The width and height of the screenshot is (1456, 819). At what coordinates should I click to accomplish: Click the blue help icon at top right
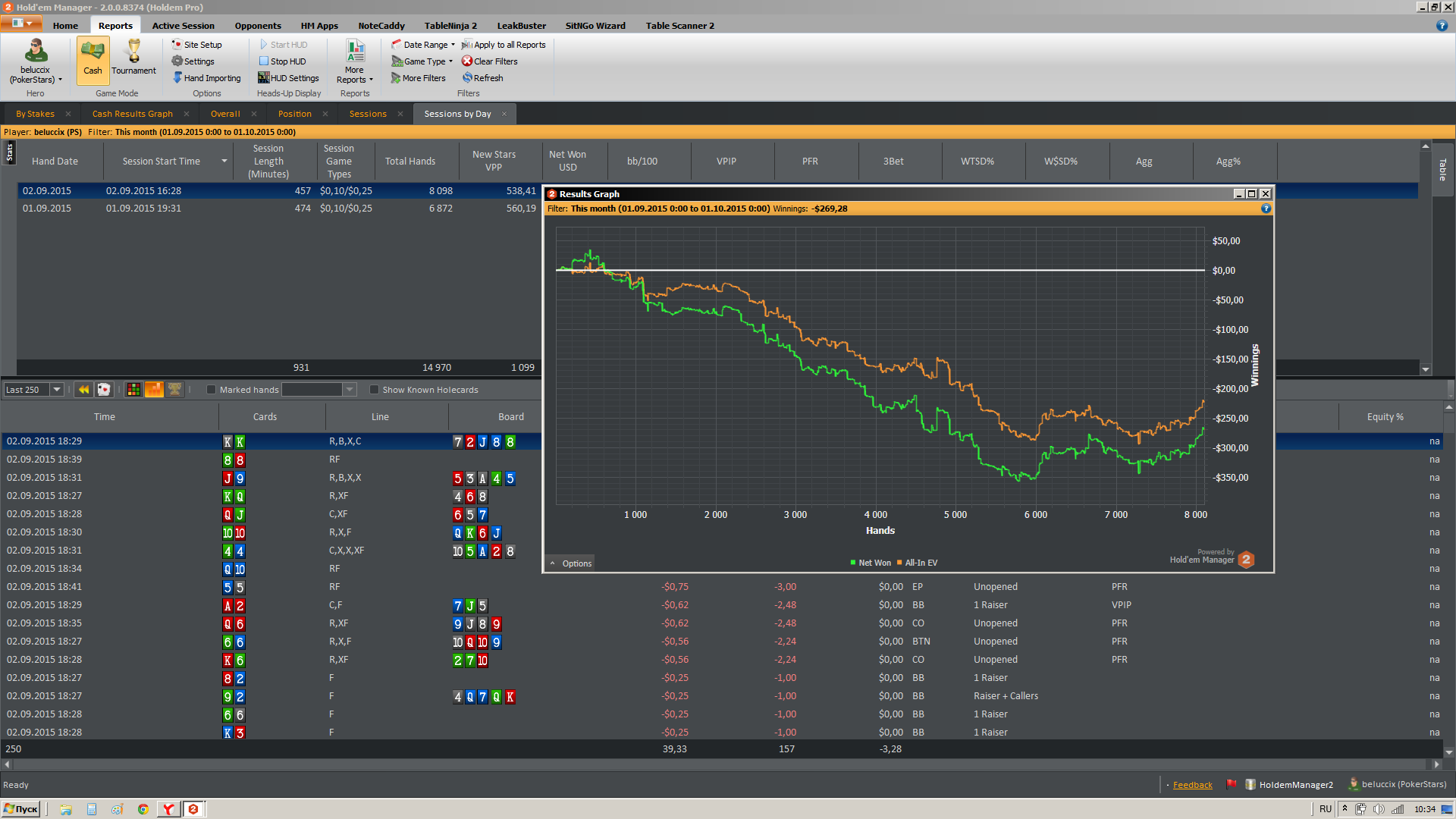click(x=1442, y=26)
